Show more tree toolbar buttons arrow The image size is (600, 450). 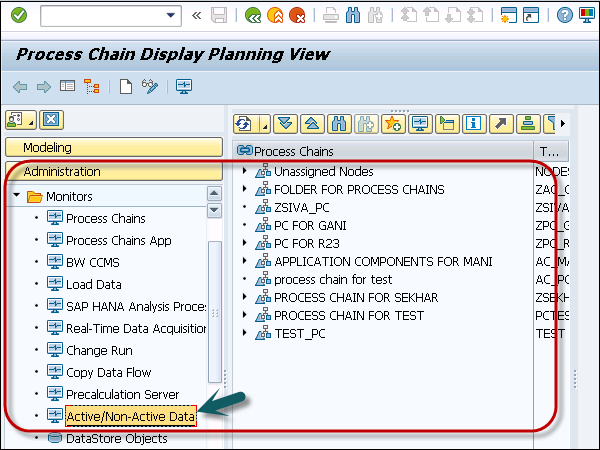click(x=562, y=124)
